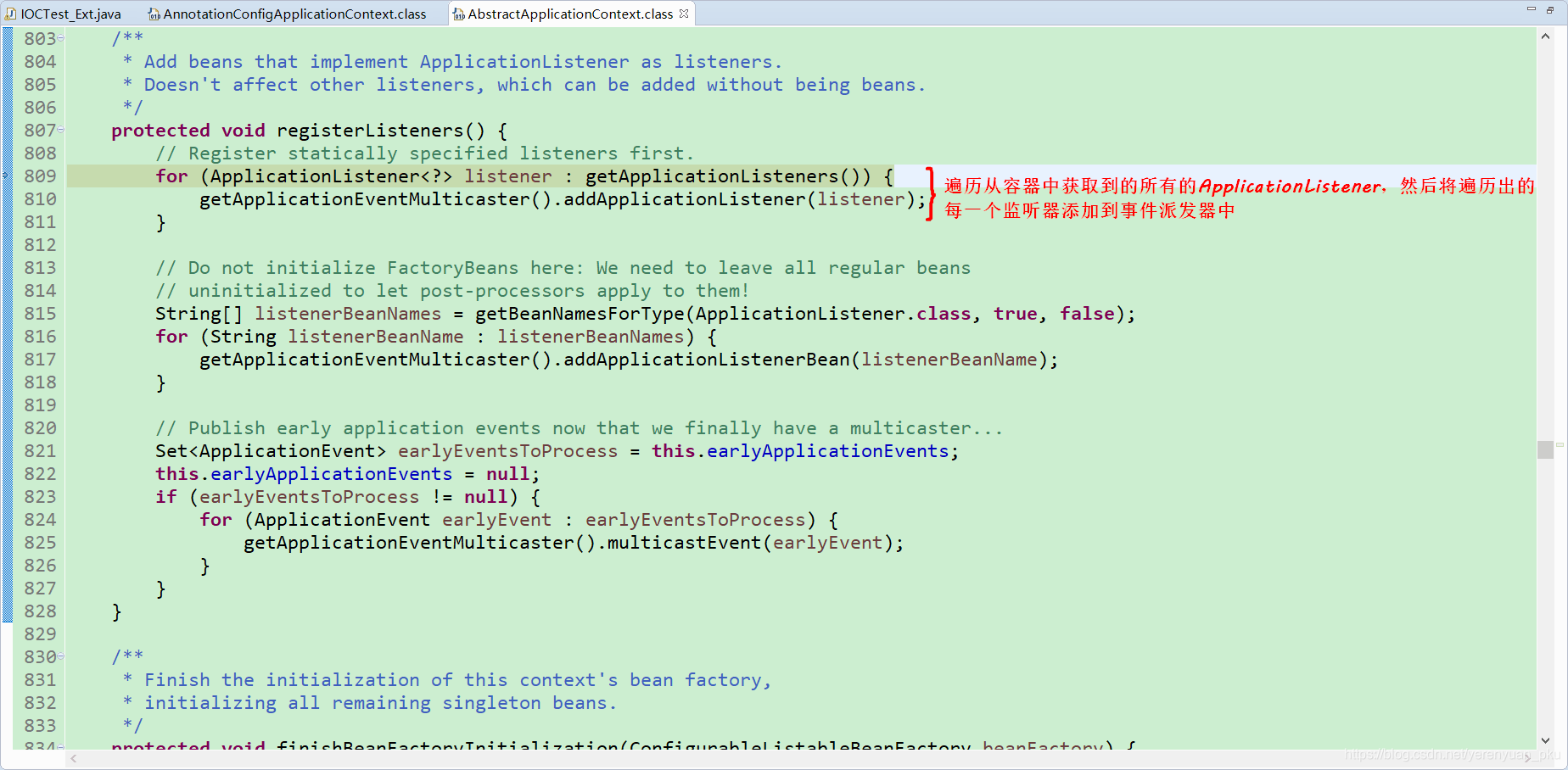Click ApplicationListener.class on line 815
This screenshot has width=1568, height=770.
point(833,314)
